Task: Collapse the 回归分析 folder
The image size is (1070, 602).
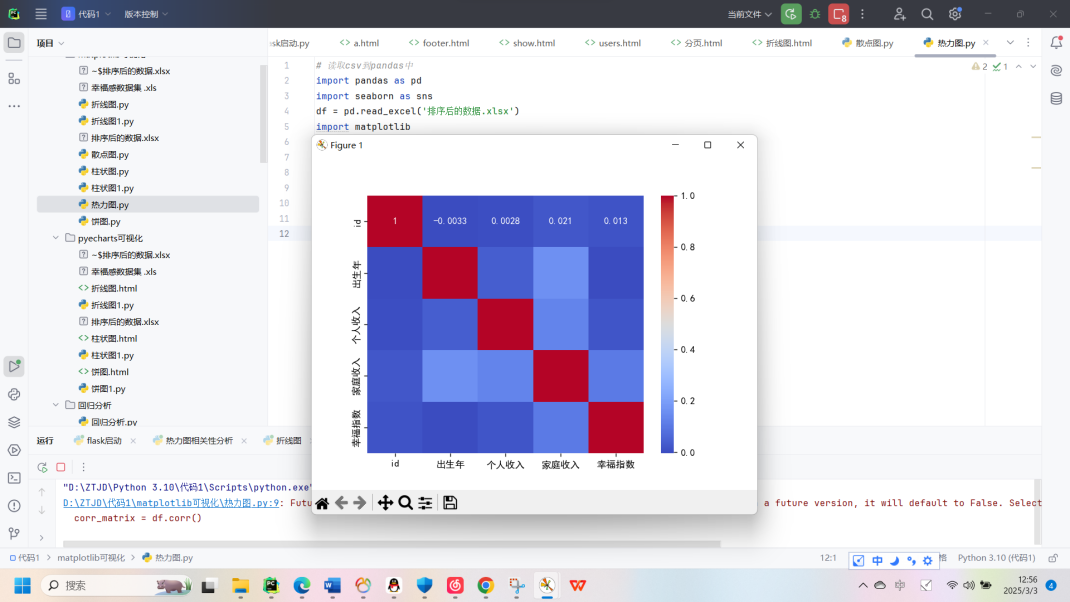Action: [56, 405]
